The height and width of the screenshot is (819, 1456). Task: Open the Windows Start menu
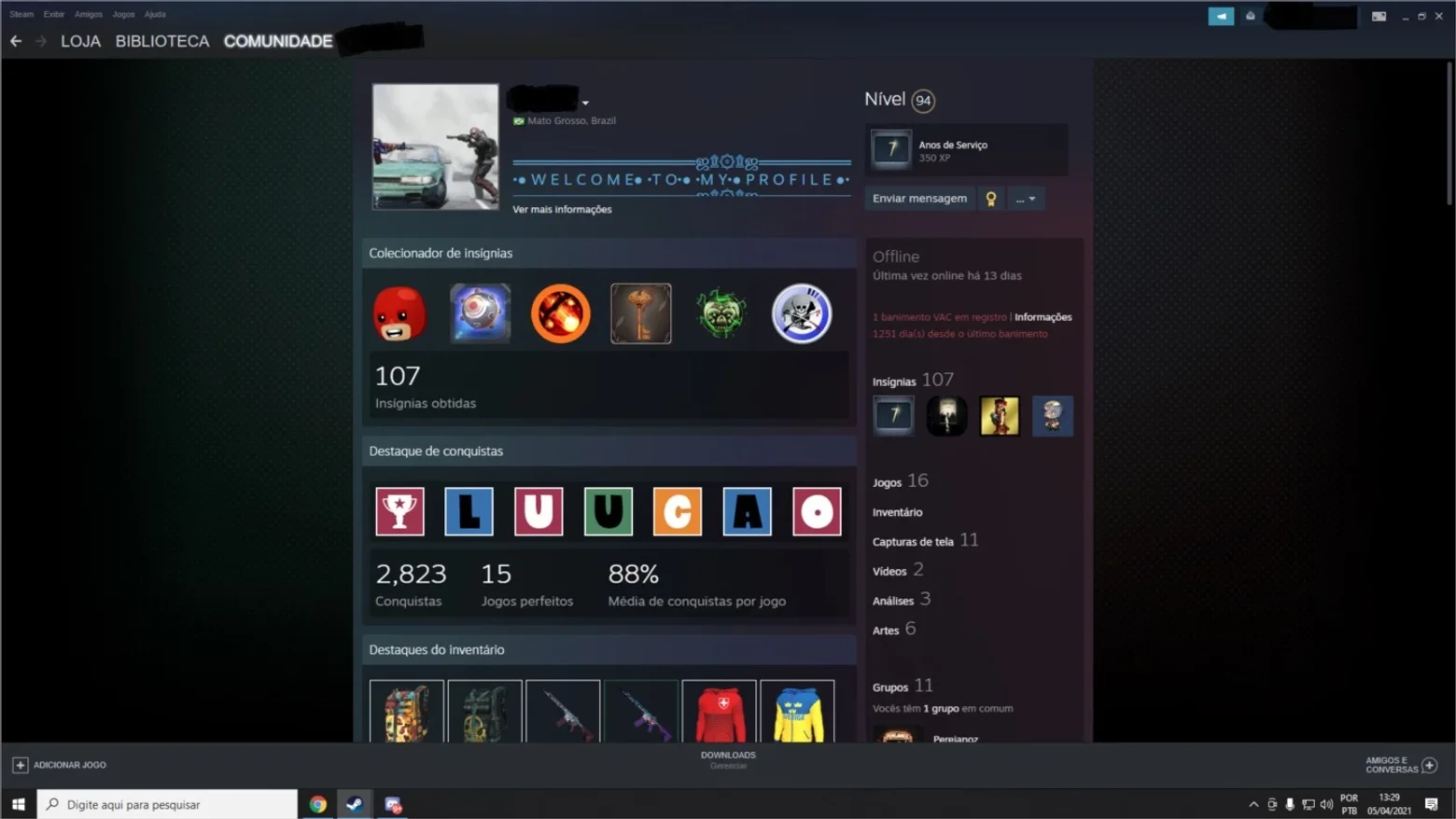click(x=18, y=804)
